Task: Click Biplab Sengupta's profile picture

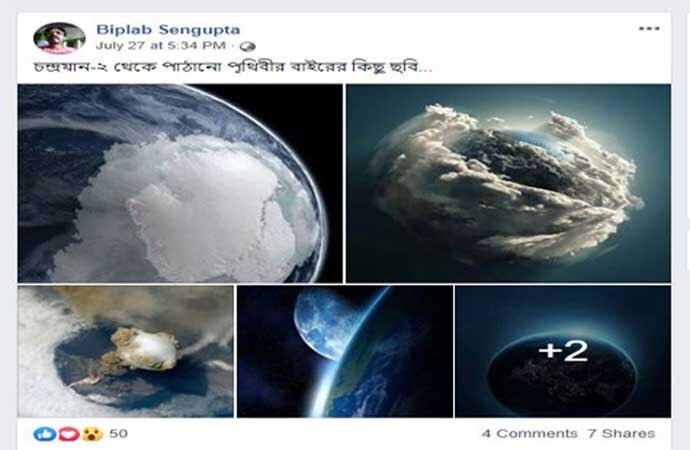Action: [x=59, y=39]
